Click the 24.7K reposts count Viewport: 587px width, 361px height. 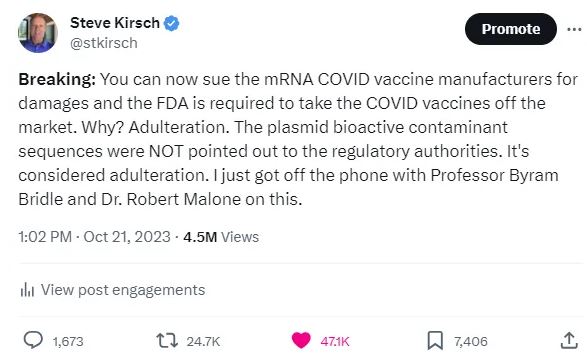203,342
